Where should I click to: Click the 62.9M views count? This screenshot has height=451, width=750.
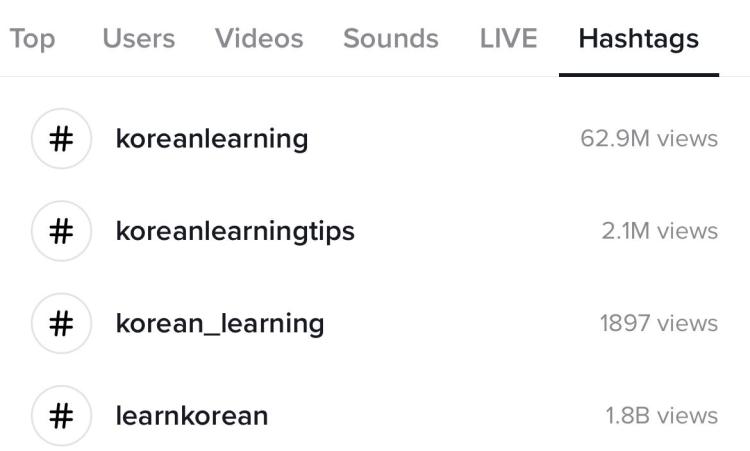pos(649,139)
